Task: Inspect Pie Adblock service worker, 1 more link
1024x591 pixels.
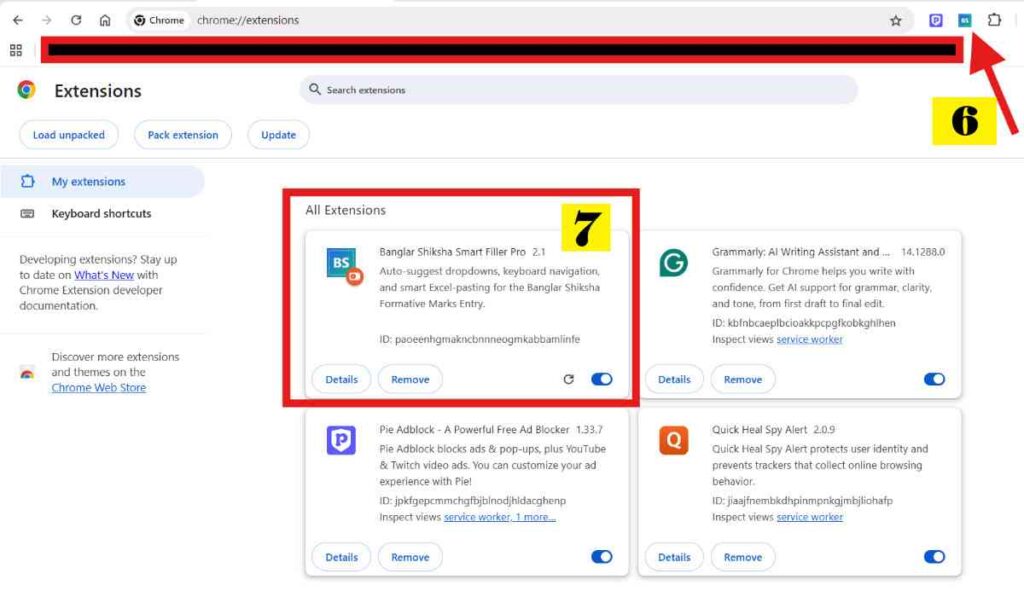Action: tap(500, 517)
